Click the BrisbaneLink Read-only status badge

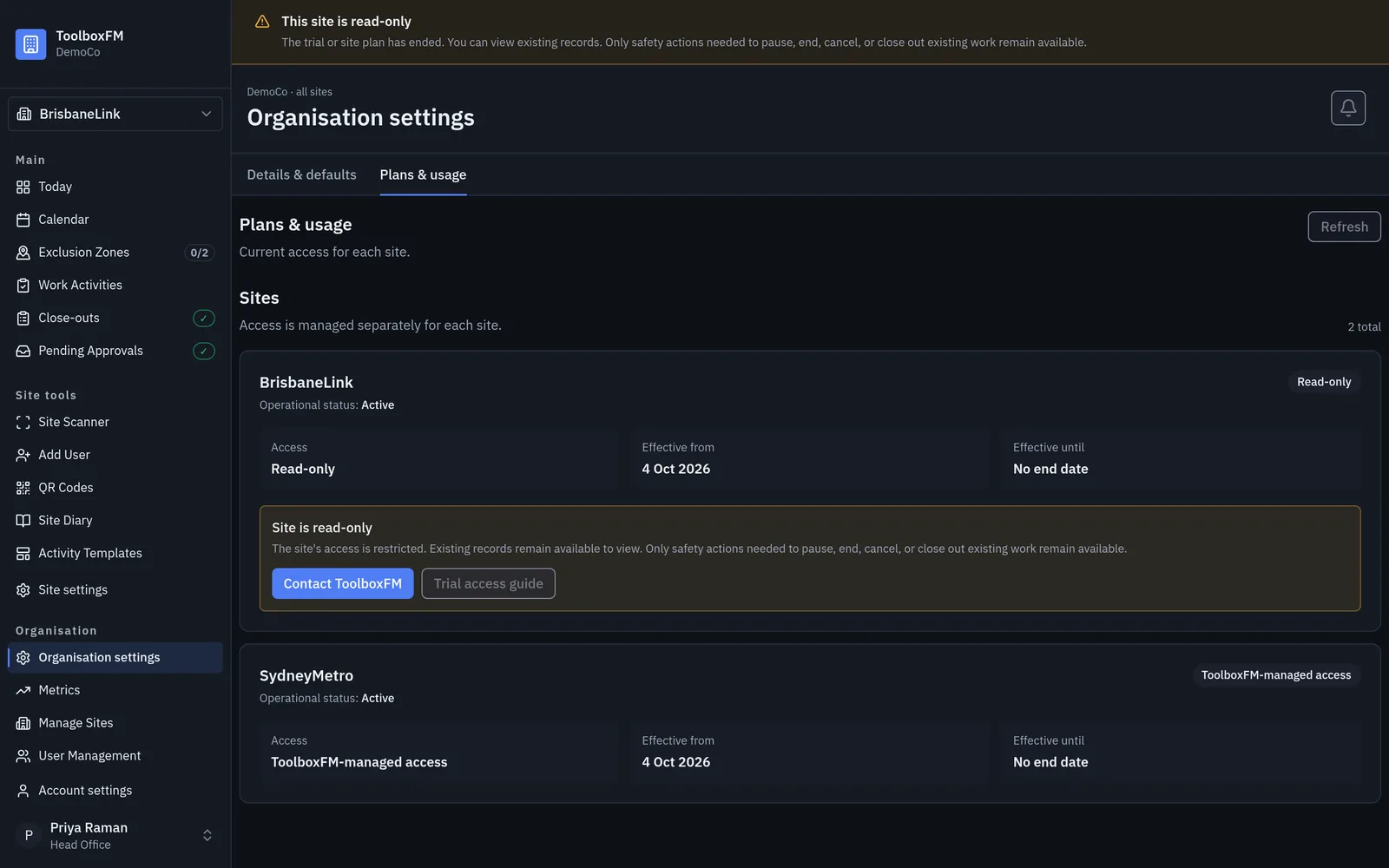[x=1324, y=382]
